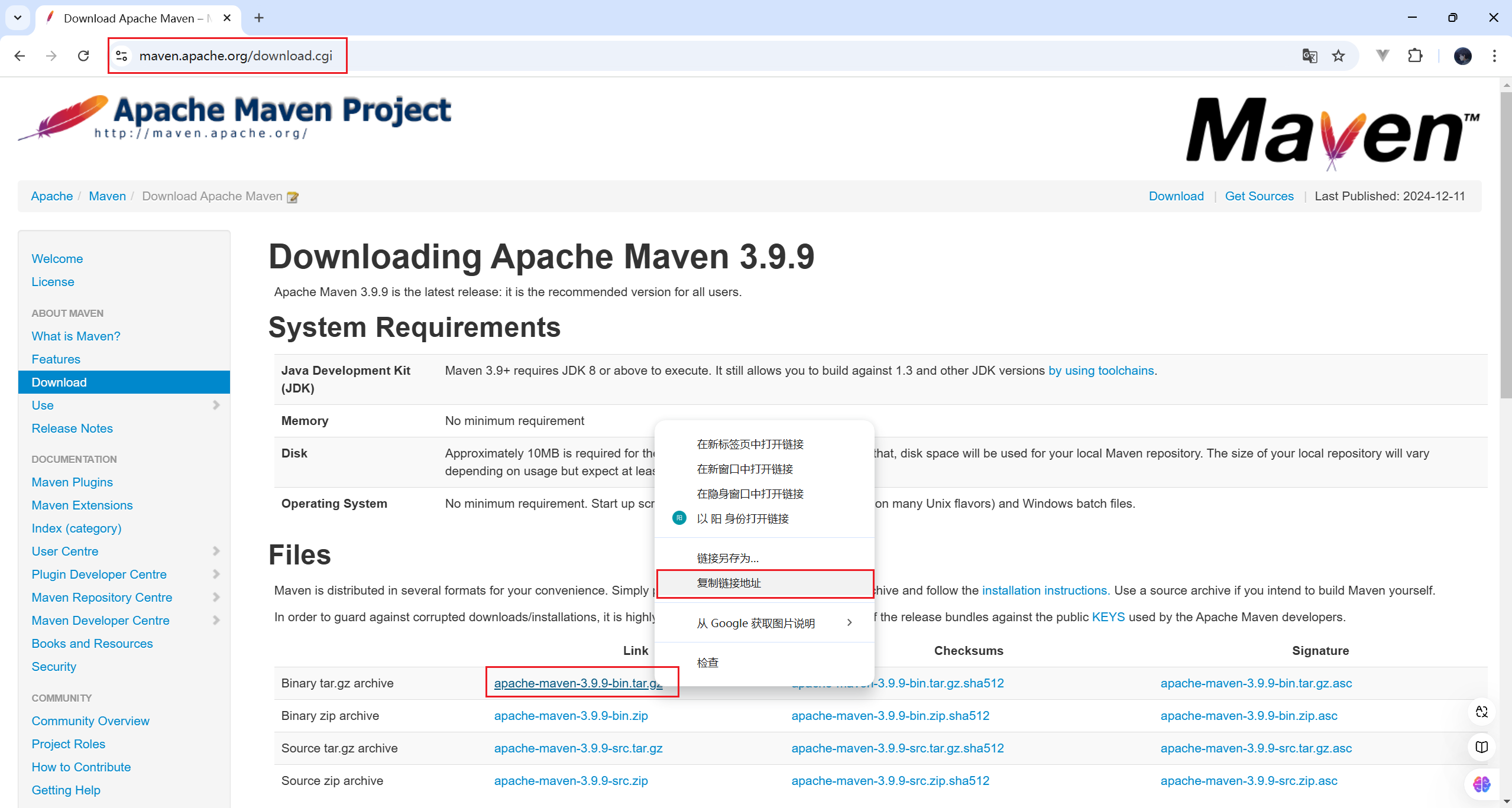
Task: Open the installation instructions link
Action: click(x=1044, y=590)
